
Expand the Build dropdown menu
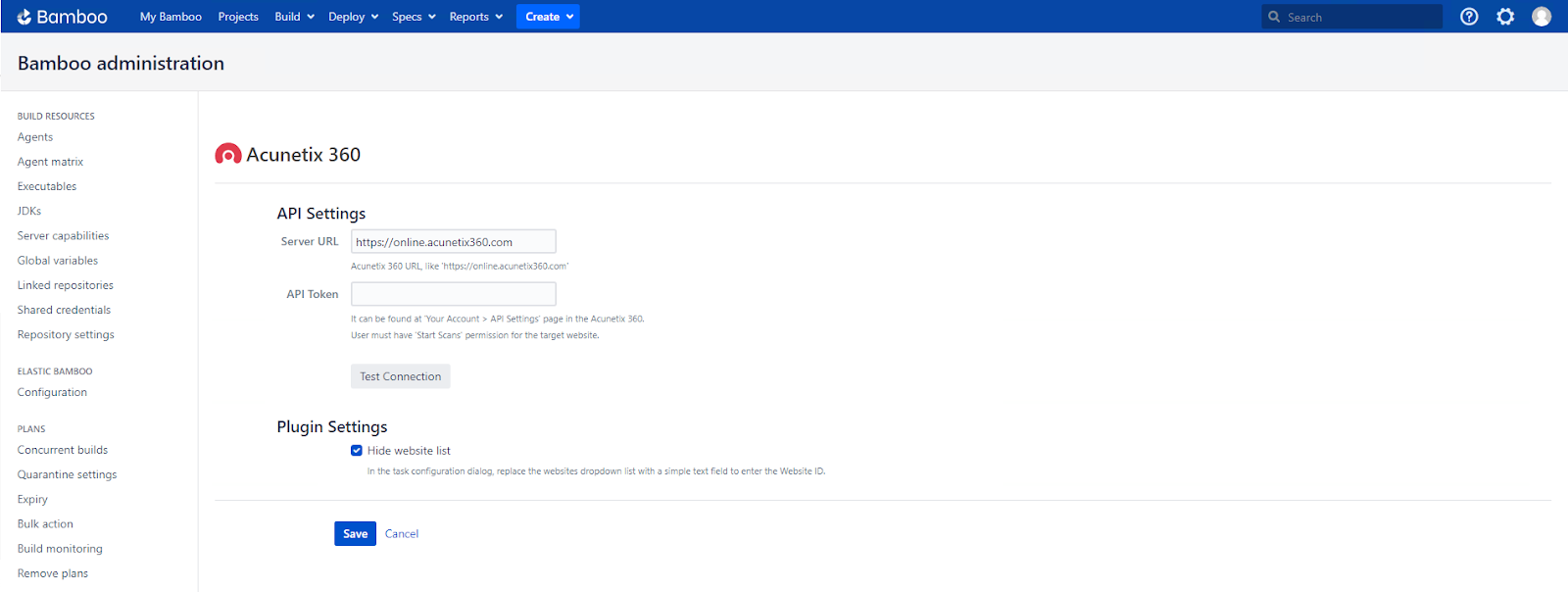click(294, 17)
